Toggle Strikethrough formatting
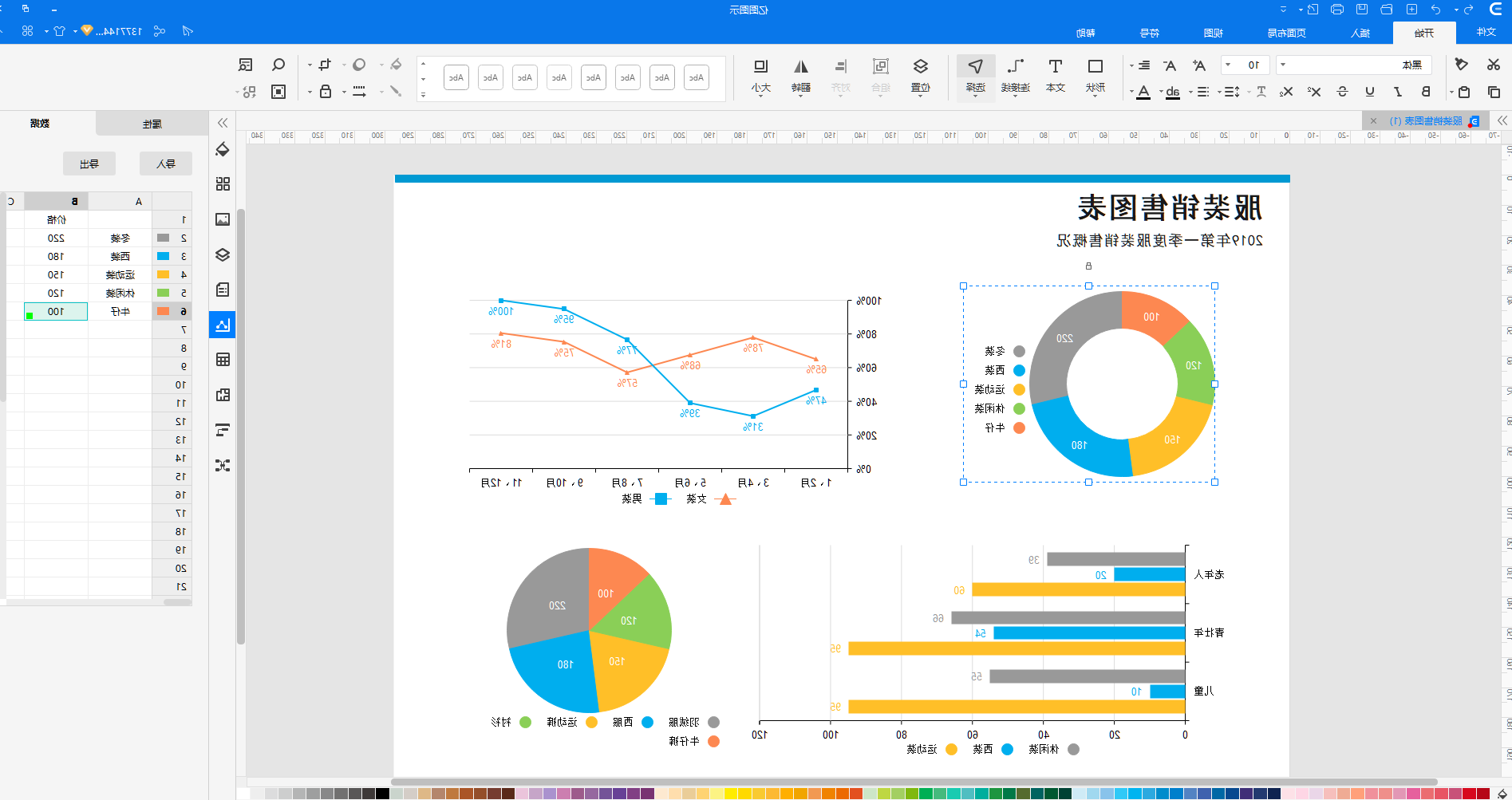Screen dimensions: 1512x800 point(1342,92)
